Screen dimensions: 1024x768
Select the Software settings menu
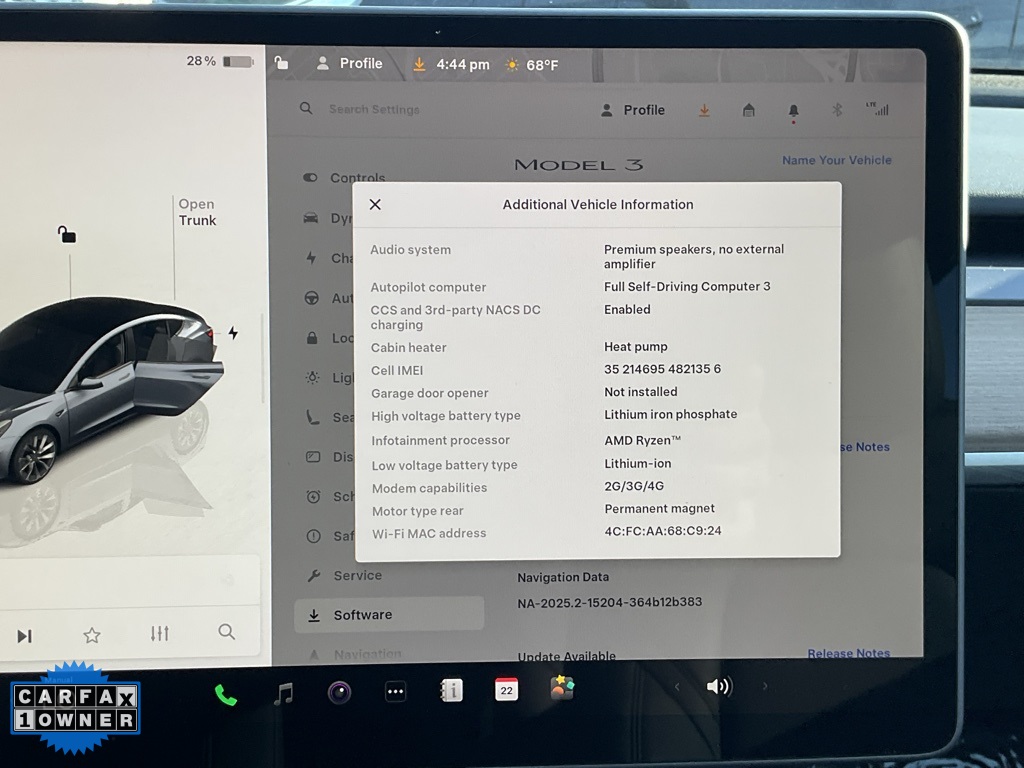(x=389, y=615)
